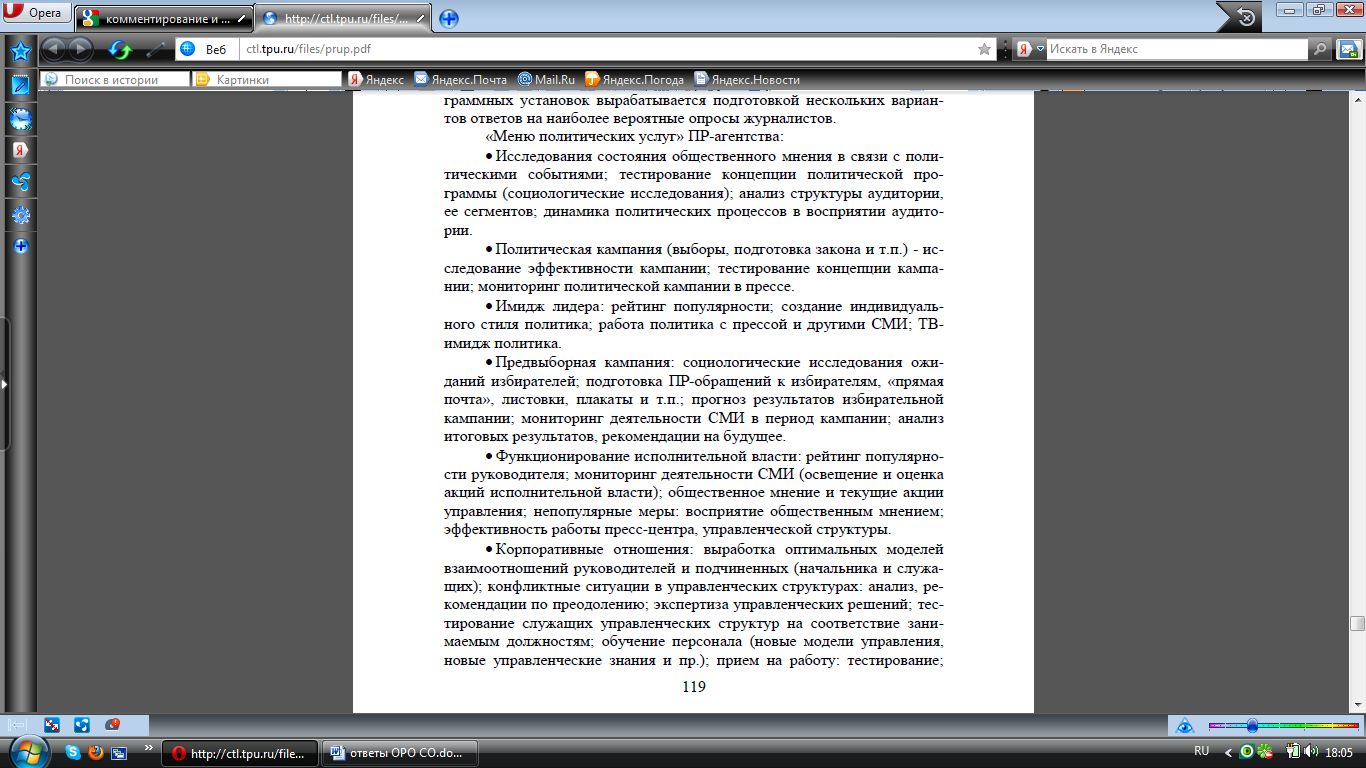Switch to Opera taskbar button
Screen dimensions: 1366x768
pyautogui.click(x=240, y=753)
